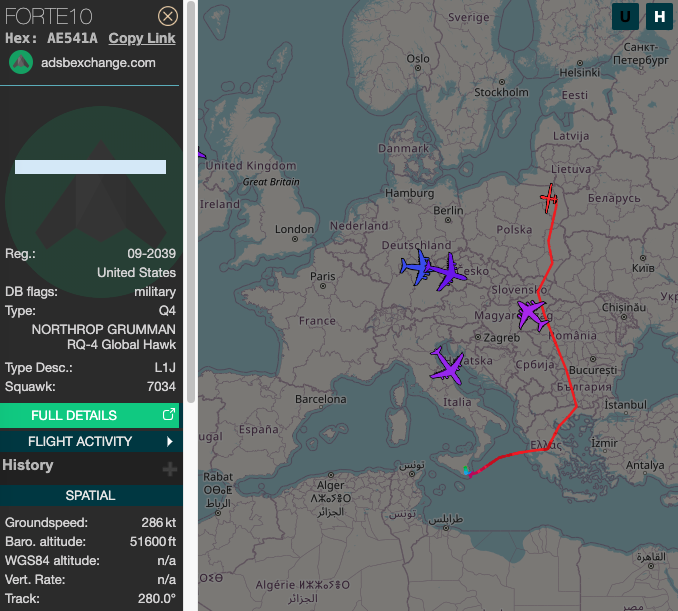Open the external-link icon on Full Details
Image resolution: width=678 pixels, height=611 pixels.
pos(168,415)
